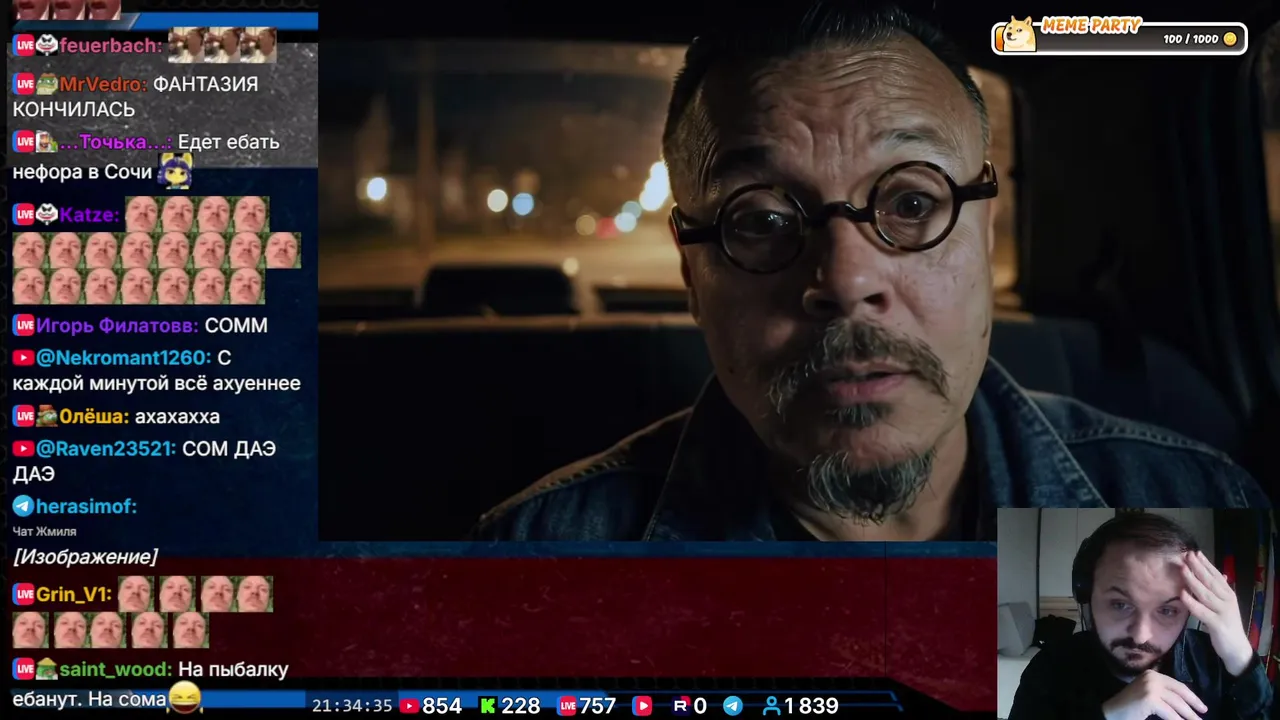Click the username Katze in chat
This screenshot has height=720, width=1280.
[89, 215]
